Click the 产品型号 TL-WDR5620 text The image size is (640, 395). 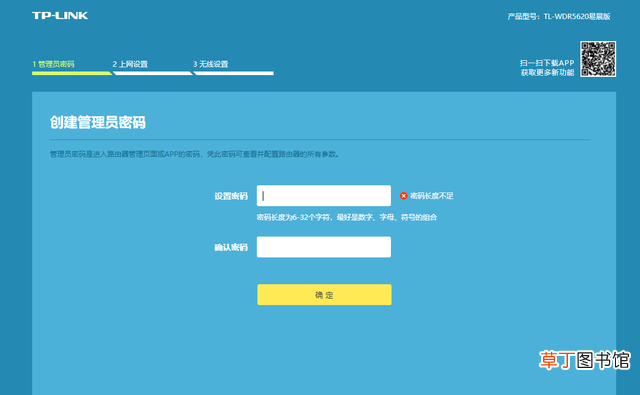(559, 16)
